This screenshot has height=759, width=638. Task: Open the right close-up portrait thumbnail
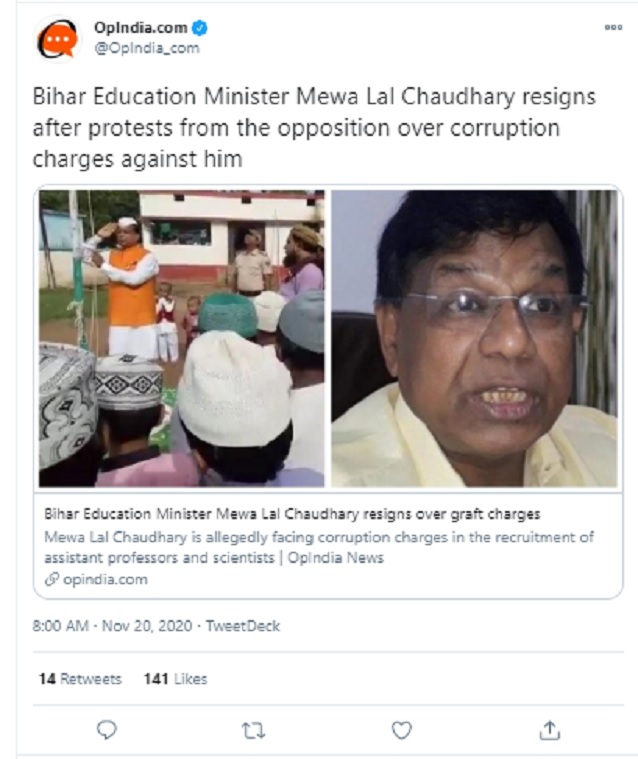point(474,338)
